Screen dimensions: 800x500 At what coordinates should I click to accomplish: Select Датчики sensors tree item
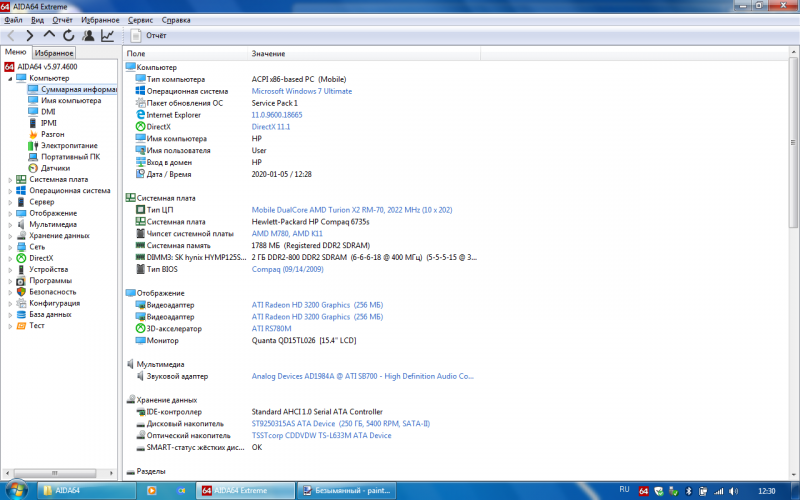[49, 168]
